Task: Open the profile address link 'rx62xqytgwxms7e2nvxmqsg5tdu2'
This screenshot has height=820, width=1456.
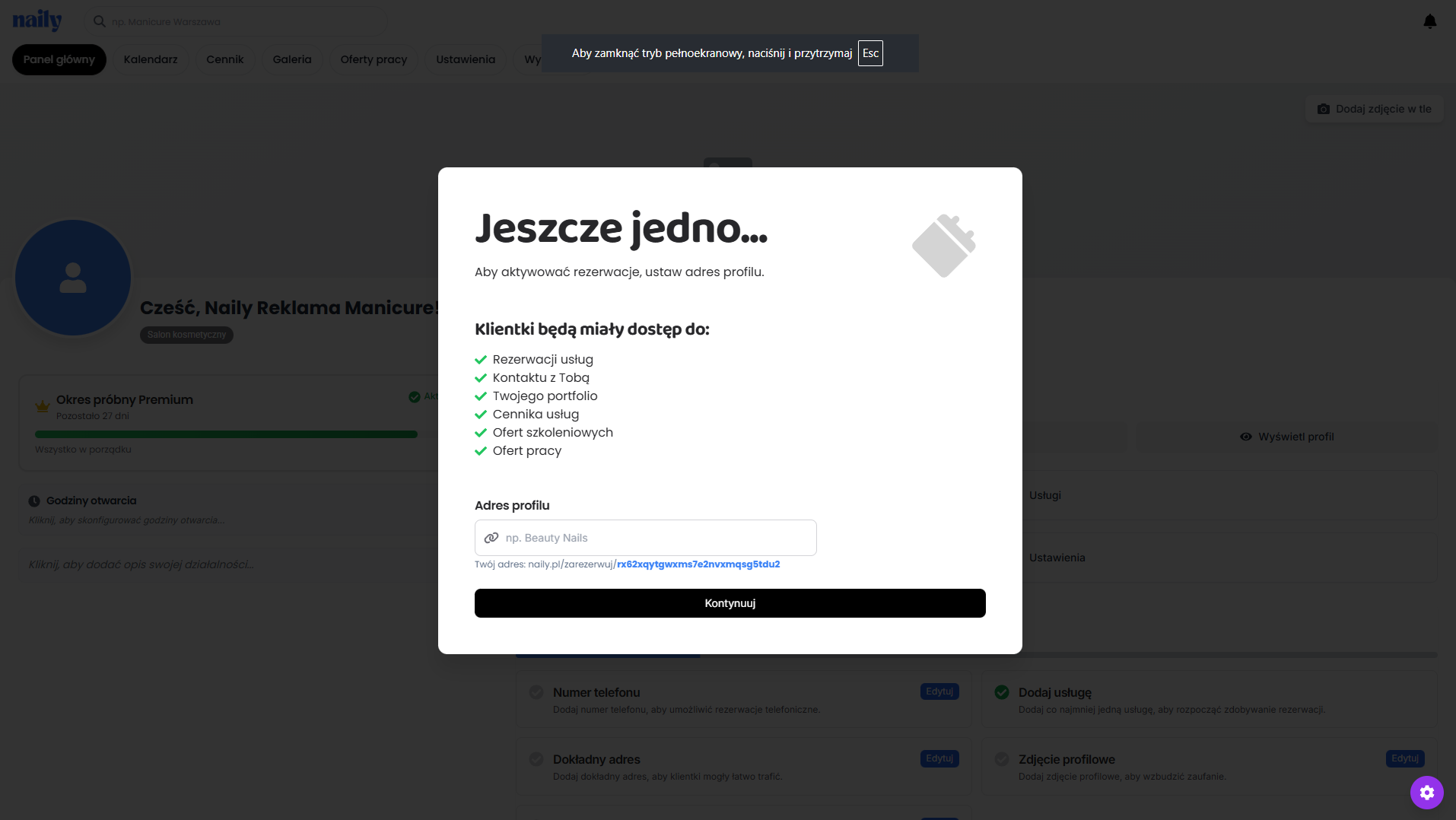Action: pos(698,564)
